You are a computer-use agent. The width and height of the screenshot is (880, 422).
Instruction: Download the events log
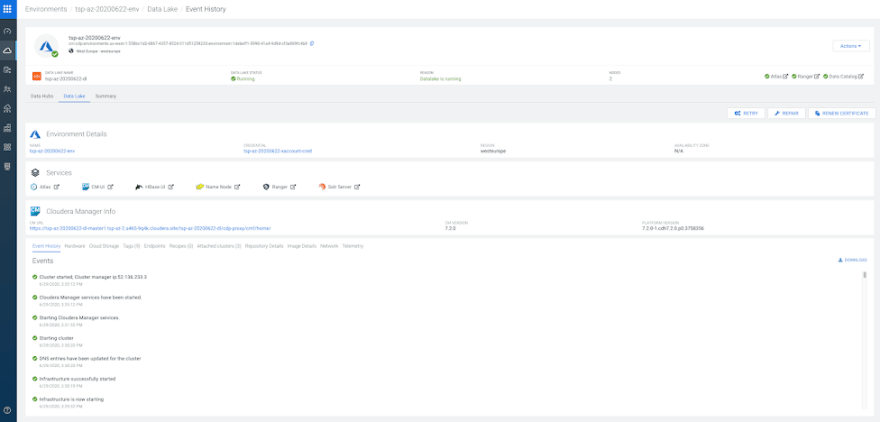[852, 260]
